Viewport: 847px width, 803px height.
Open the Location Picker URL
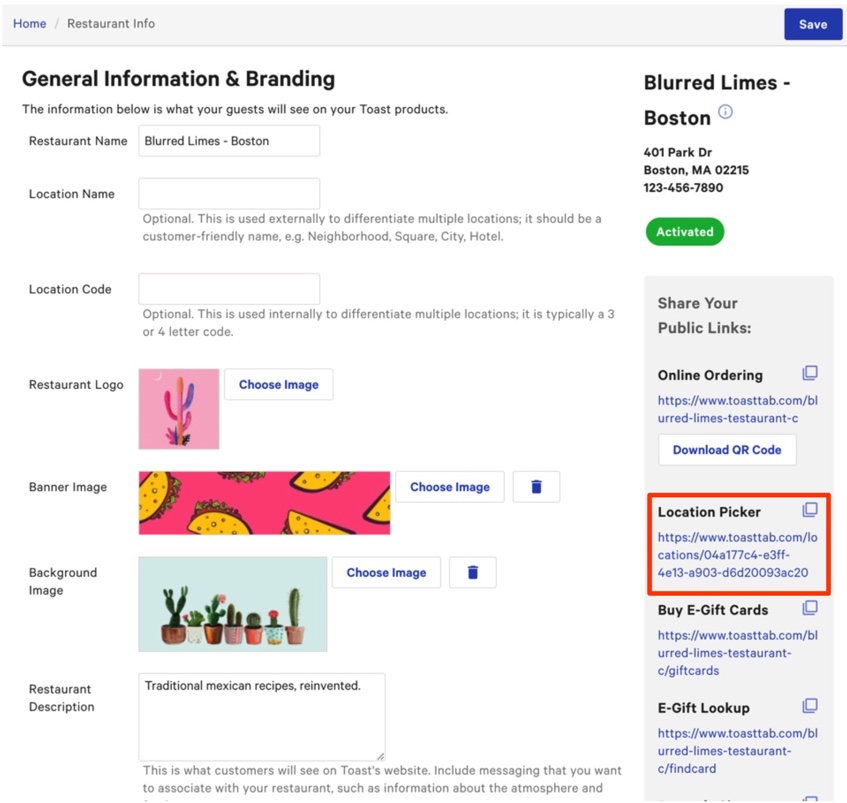737,555
